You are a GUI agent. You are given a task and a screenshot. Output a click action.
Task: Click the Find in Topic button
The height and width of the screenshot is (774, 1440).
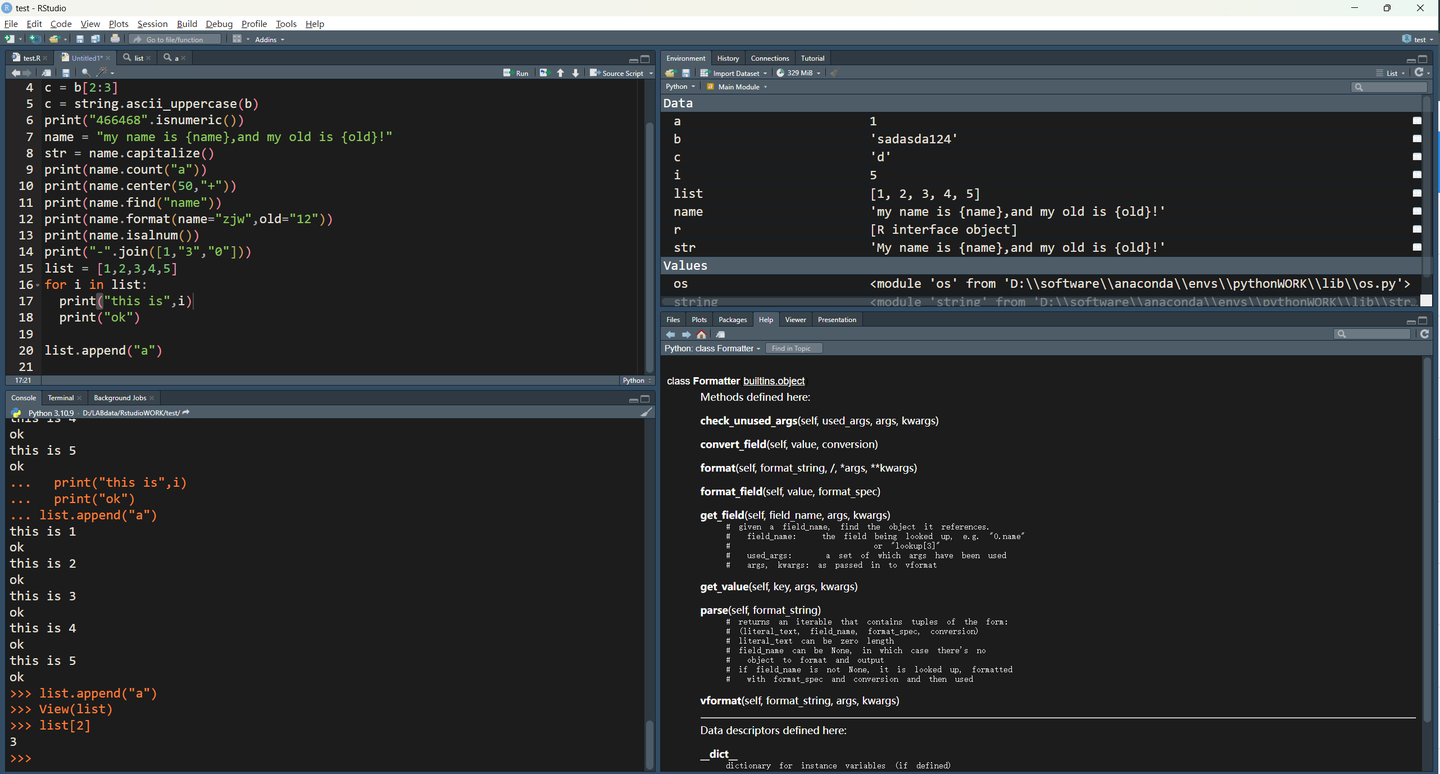[793, 348]
